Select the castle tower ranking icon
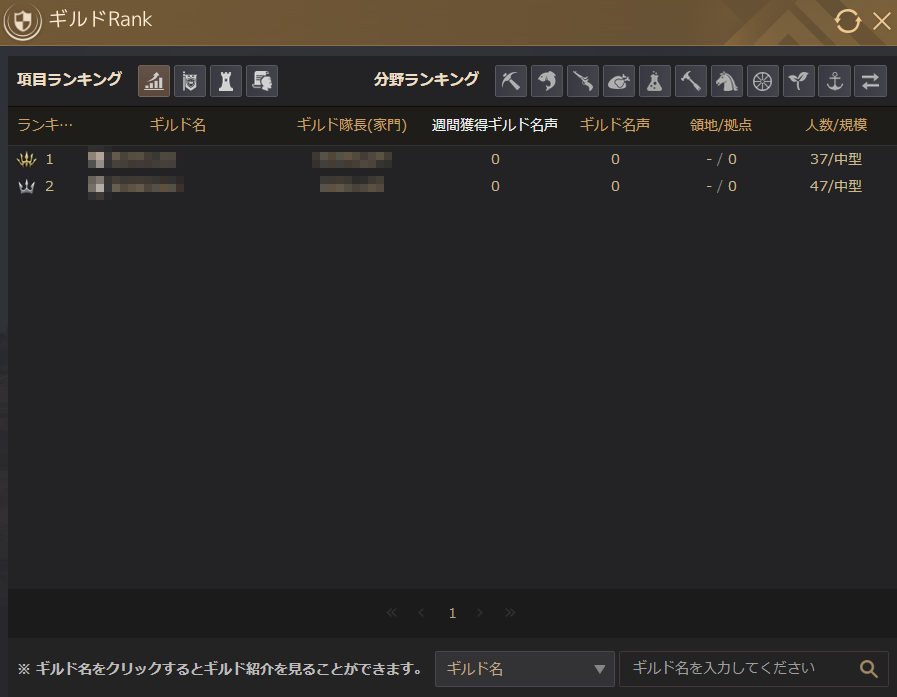The image size is (897, 697). click(x=226, y=81)
